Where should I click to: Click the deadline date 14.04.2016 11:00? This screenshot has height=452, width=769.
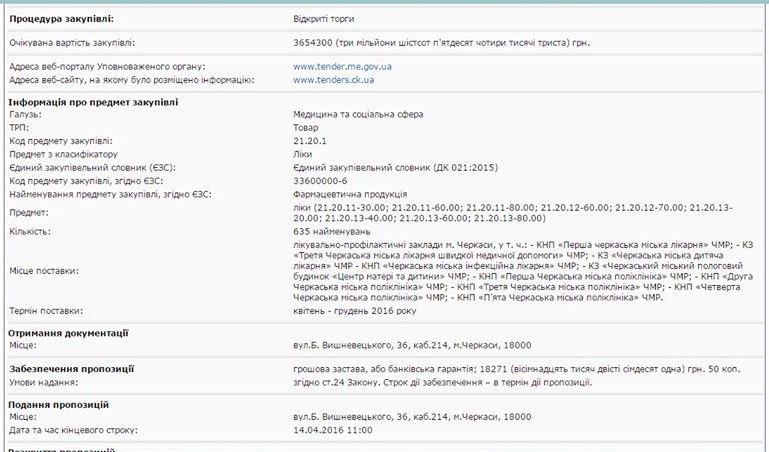click(x=333, y=430)
